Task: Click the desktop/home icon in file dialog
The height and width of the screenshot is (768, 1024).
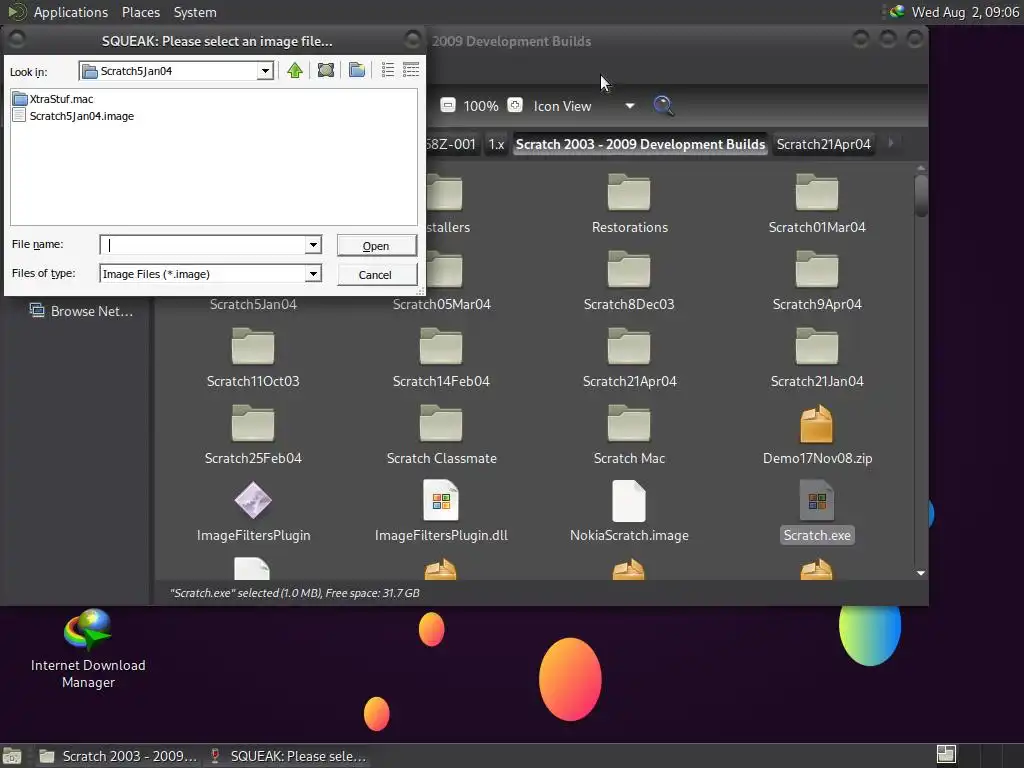Action: coord(326,71)
